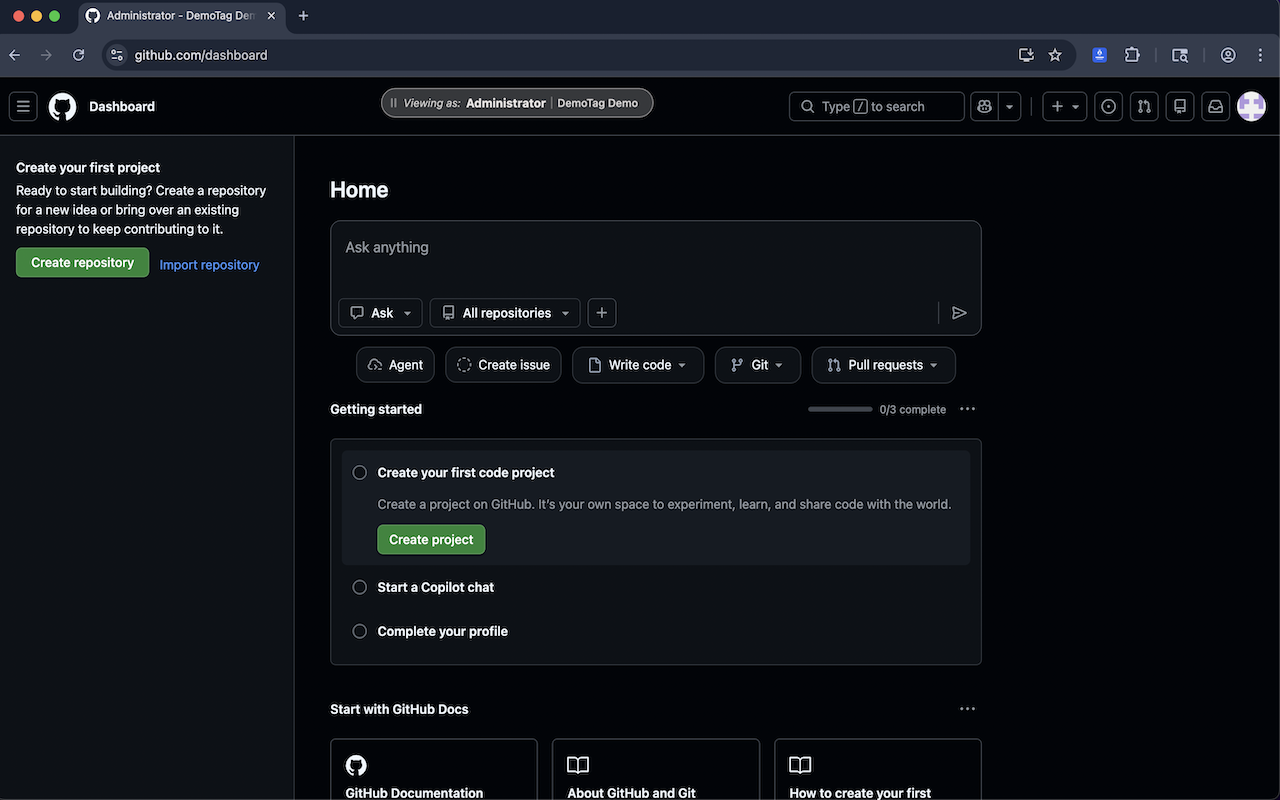Open the browser profile icon

(1228, 55)
